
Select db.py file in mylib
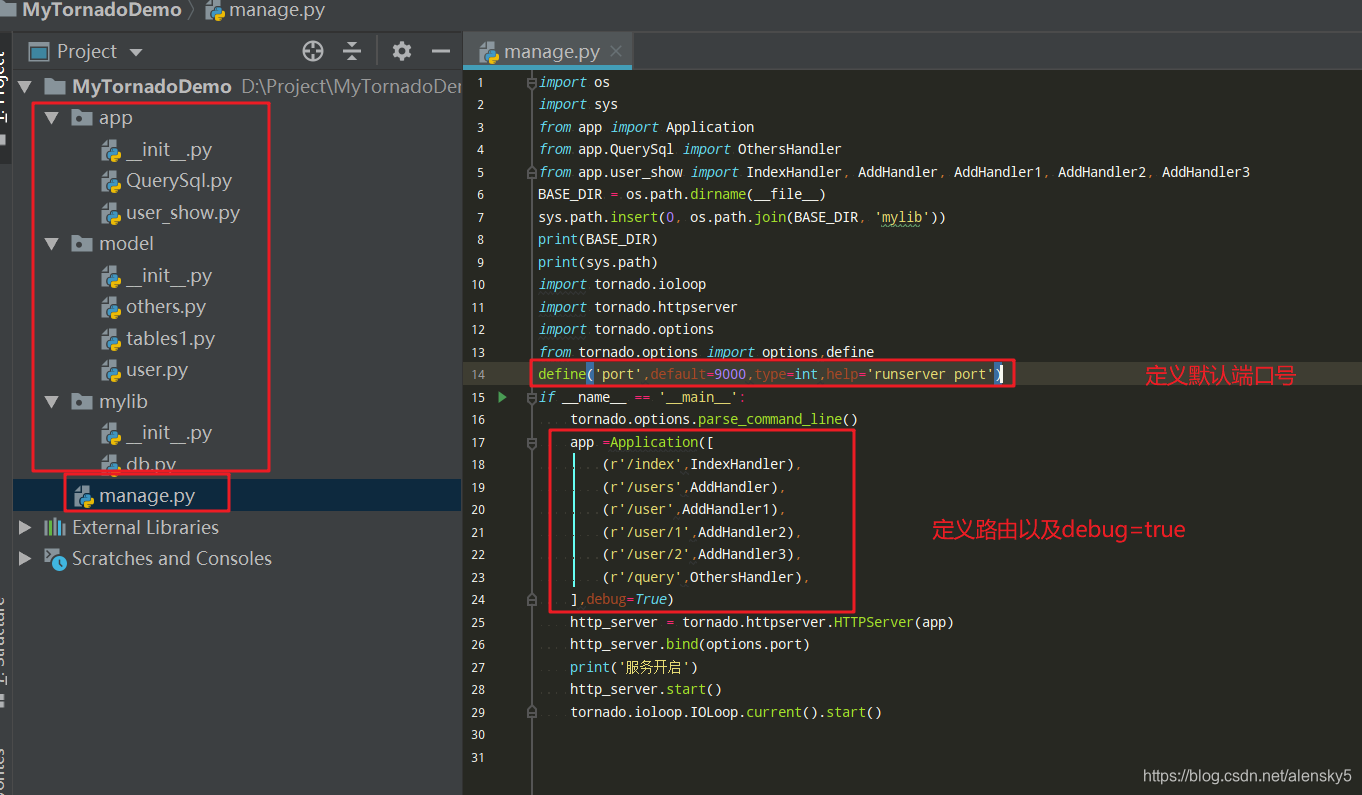point(151,464)
